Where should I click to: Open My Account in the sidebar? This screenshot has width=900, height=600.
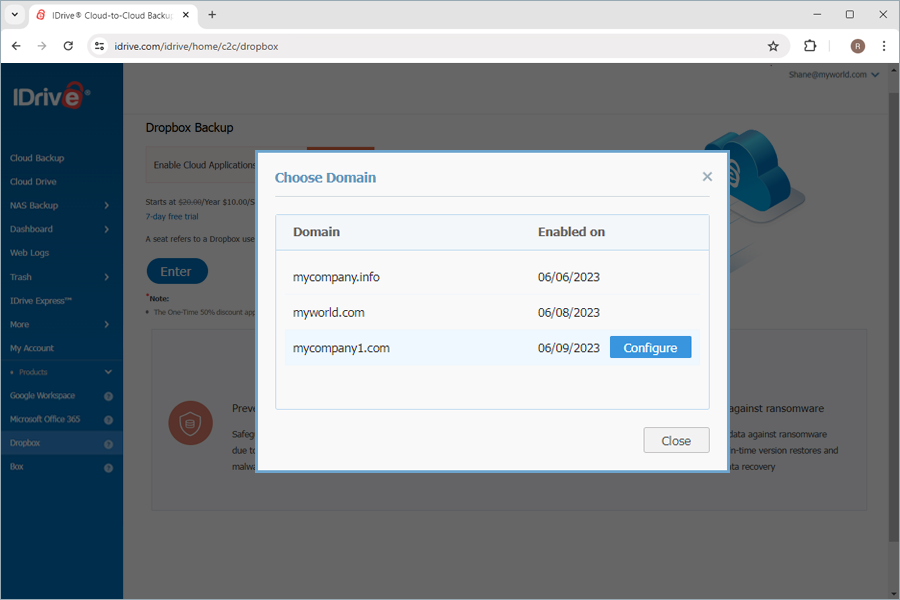tap(32, 348)
